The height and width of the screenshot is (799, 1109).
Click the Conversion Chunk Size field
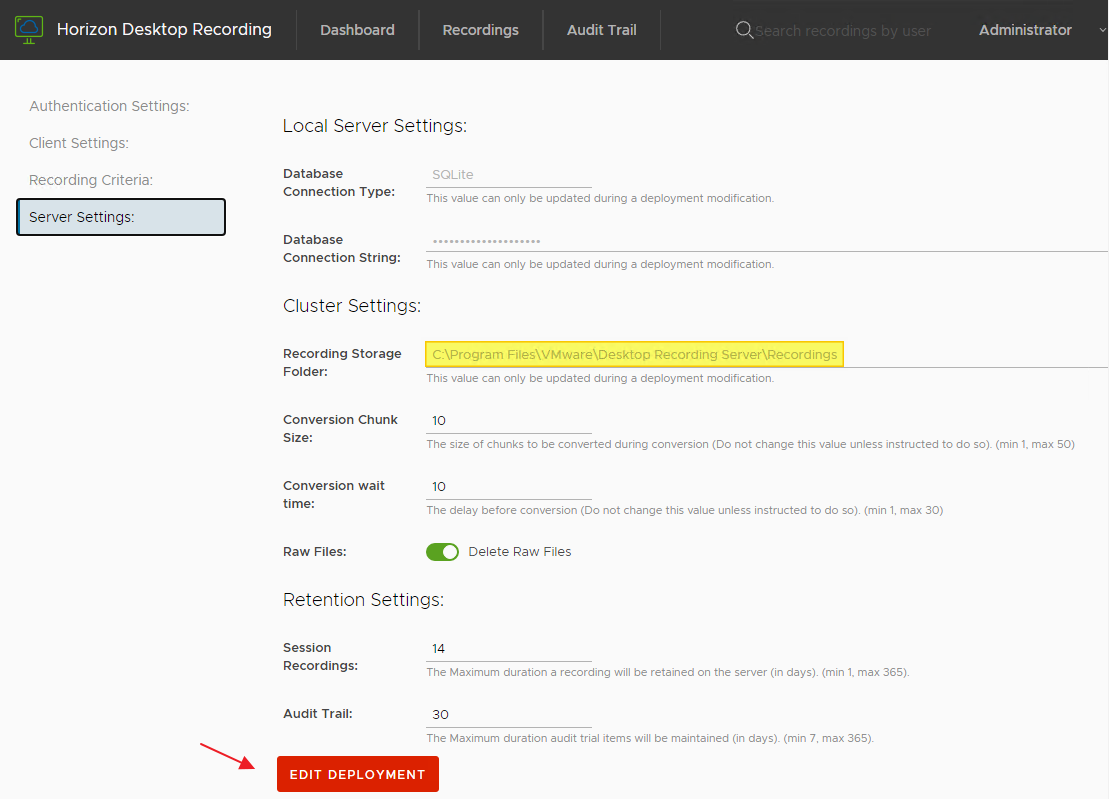[508, 421]
